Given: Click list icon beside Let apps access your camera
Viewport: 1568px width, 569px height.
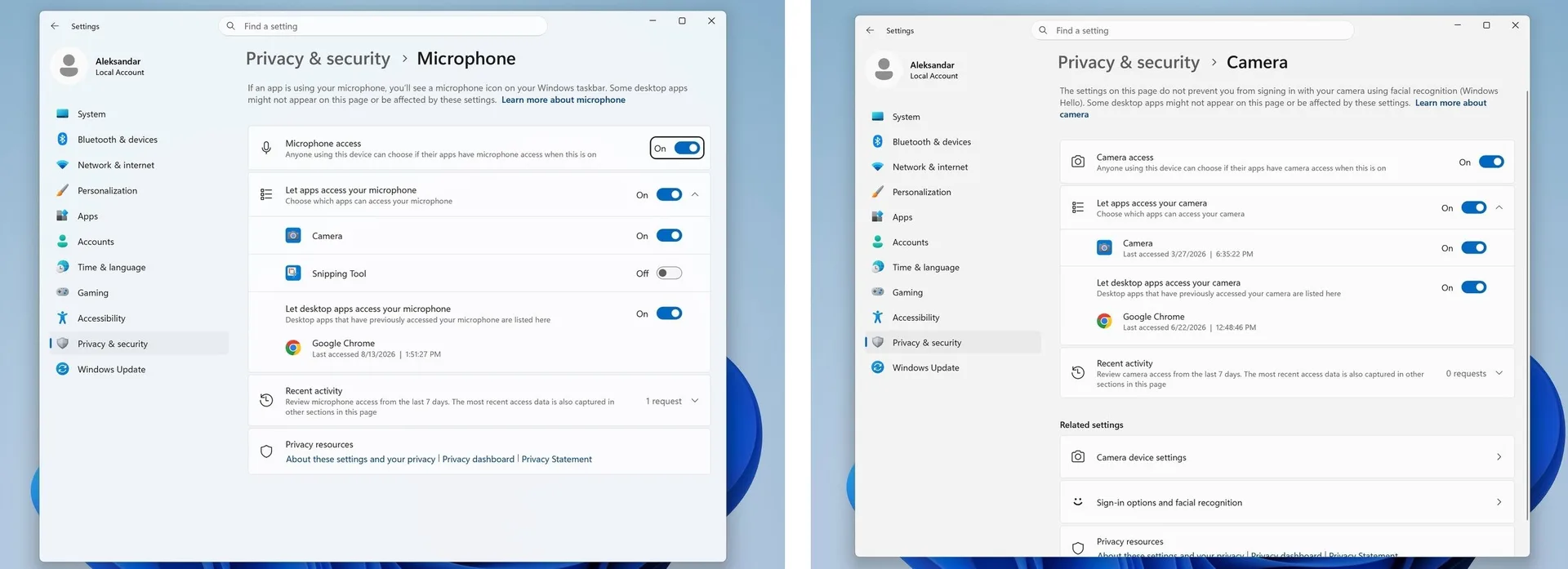Looking at the screenshot, I should tap(1078, 207).
